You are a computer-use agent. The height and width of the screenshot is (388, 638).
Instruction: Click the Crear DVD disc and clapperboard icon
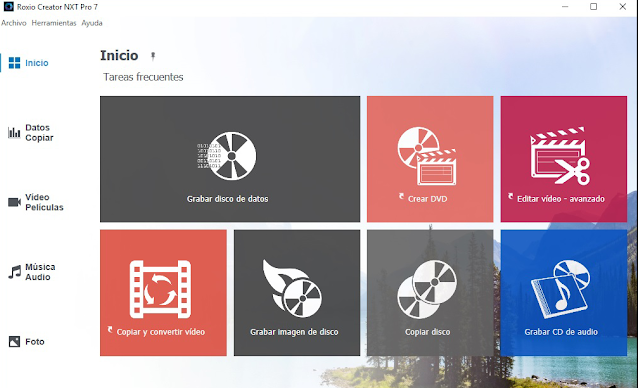point(427,156)
